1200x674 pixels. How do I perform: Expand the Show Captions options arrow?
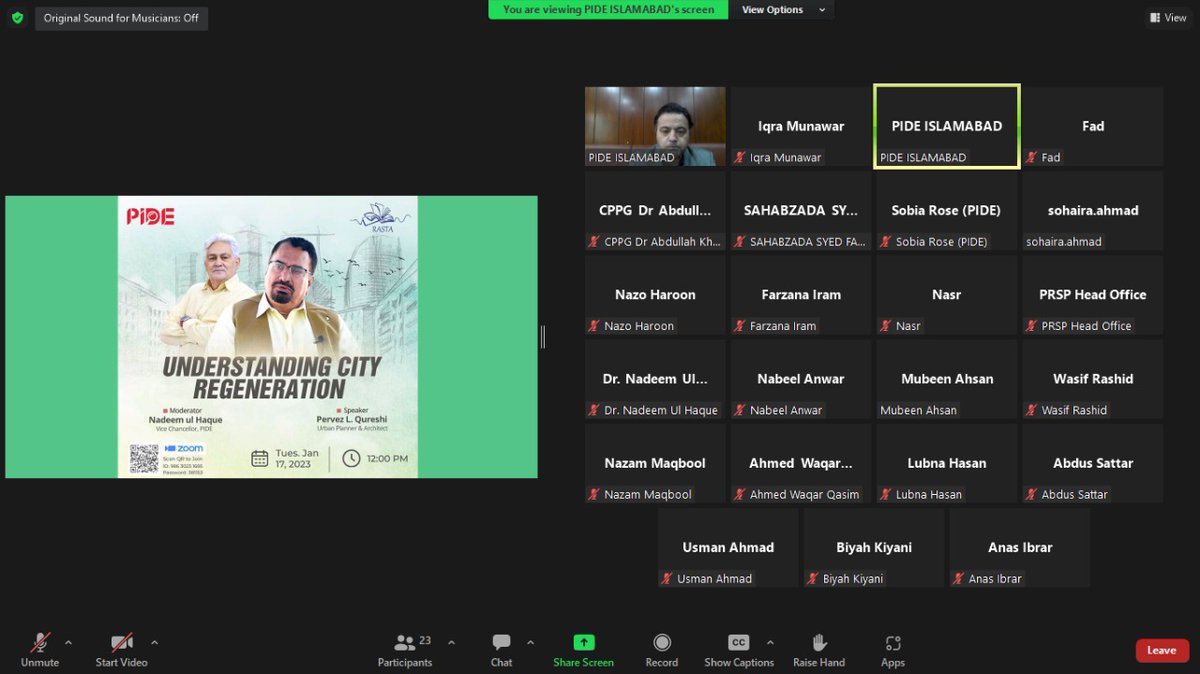tap(770, 642)
